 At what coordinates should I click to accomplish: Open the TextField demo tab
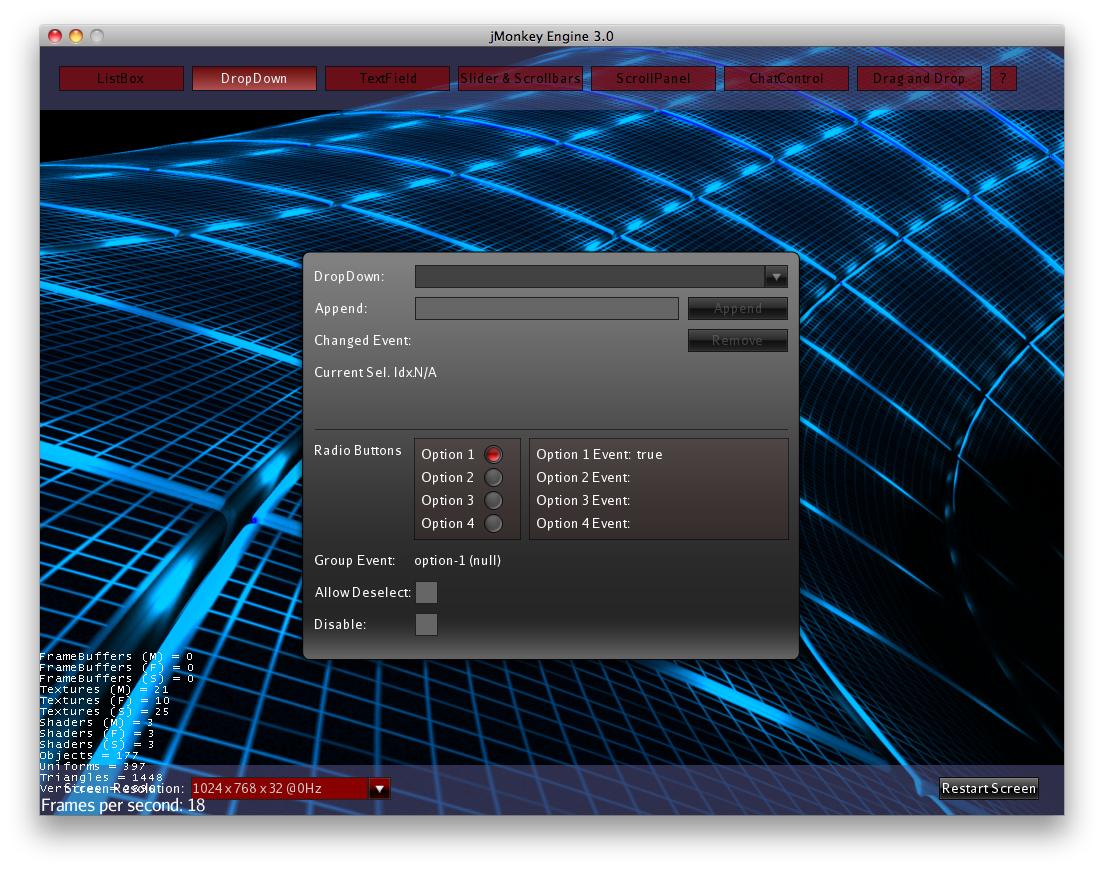(387, 78)
